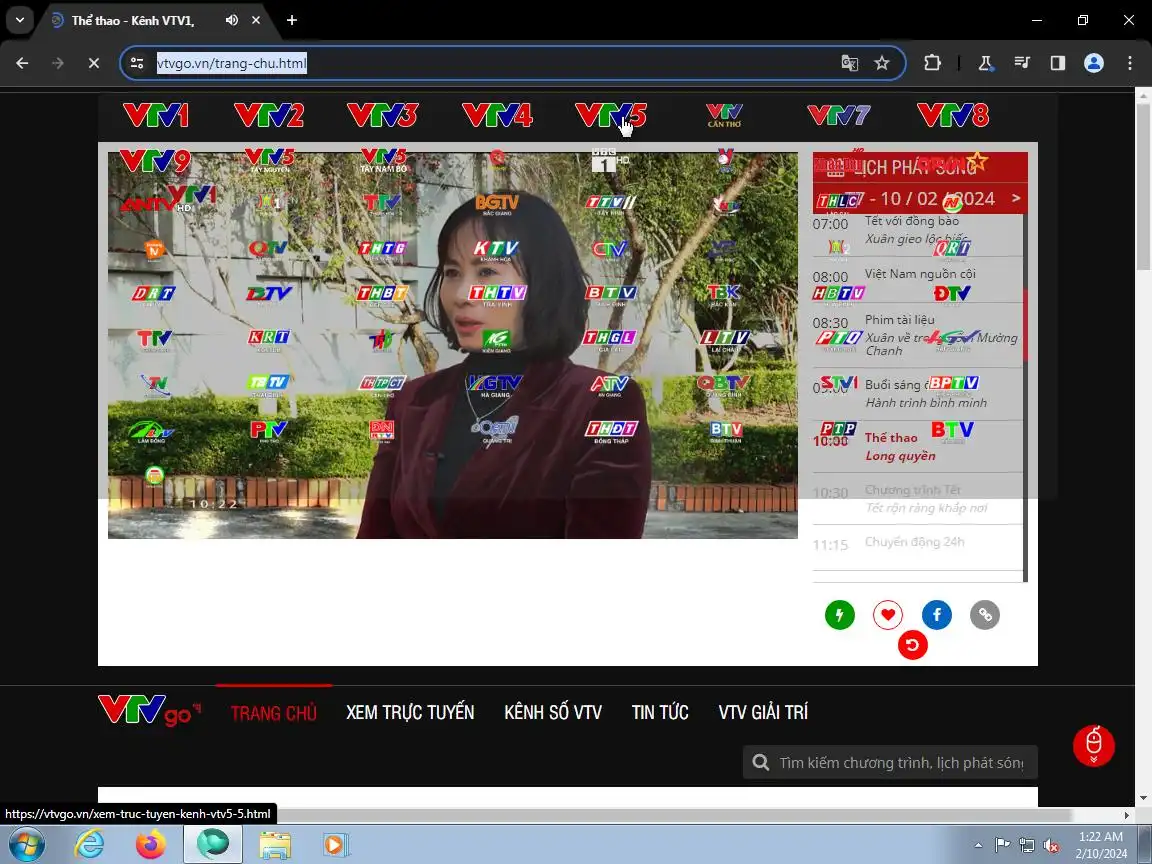
Task: Select the TTV Tây Ninh channel logo
Action: pos(611,204)
